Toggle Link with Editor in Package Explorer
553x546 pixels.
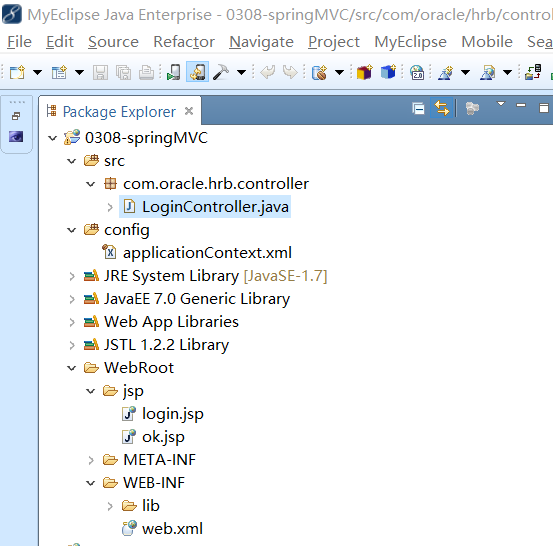pyautogui.click(x=442, y=108)
